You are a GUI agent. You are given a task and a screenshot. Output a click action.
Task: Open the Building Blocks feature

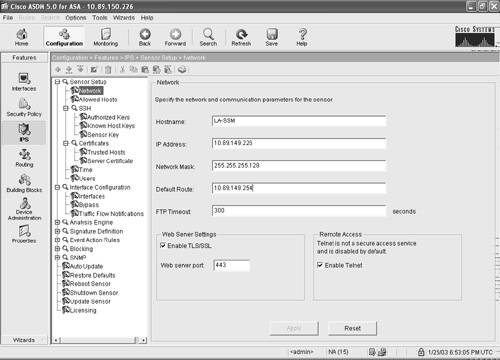[x=24, y=183]
